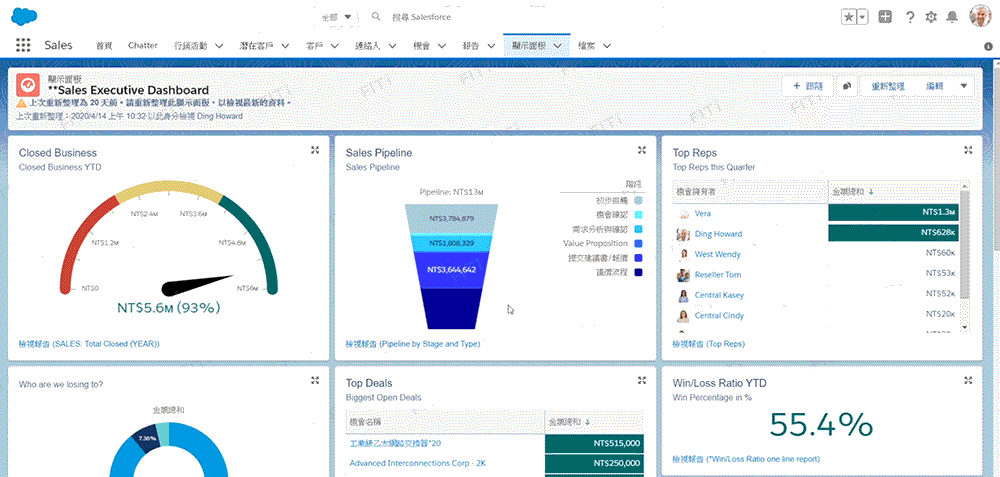Click the Value Proposition legend color swatch
1000x477 pixels.
coord(638,243)
